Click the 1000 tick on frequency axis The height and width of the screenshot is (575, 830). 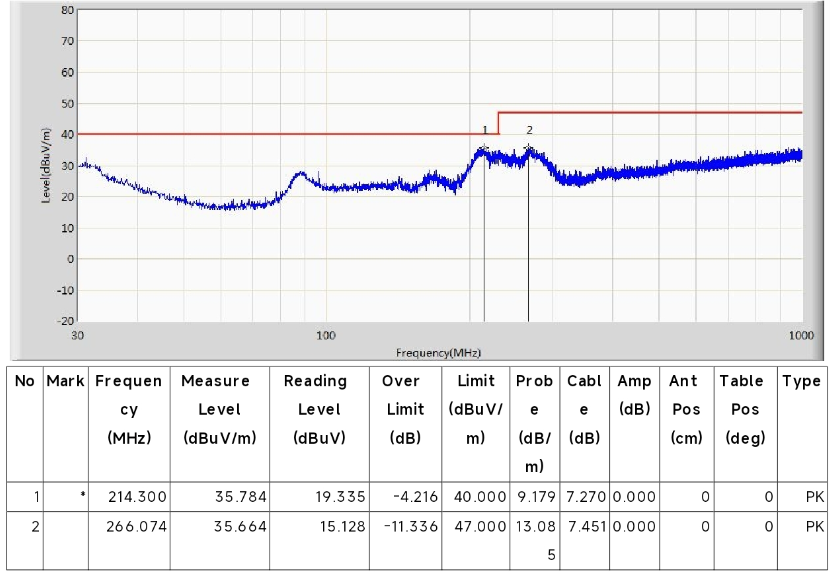801,335
